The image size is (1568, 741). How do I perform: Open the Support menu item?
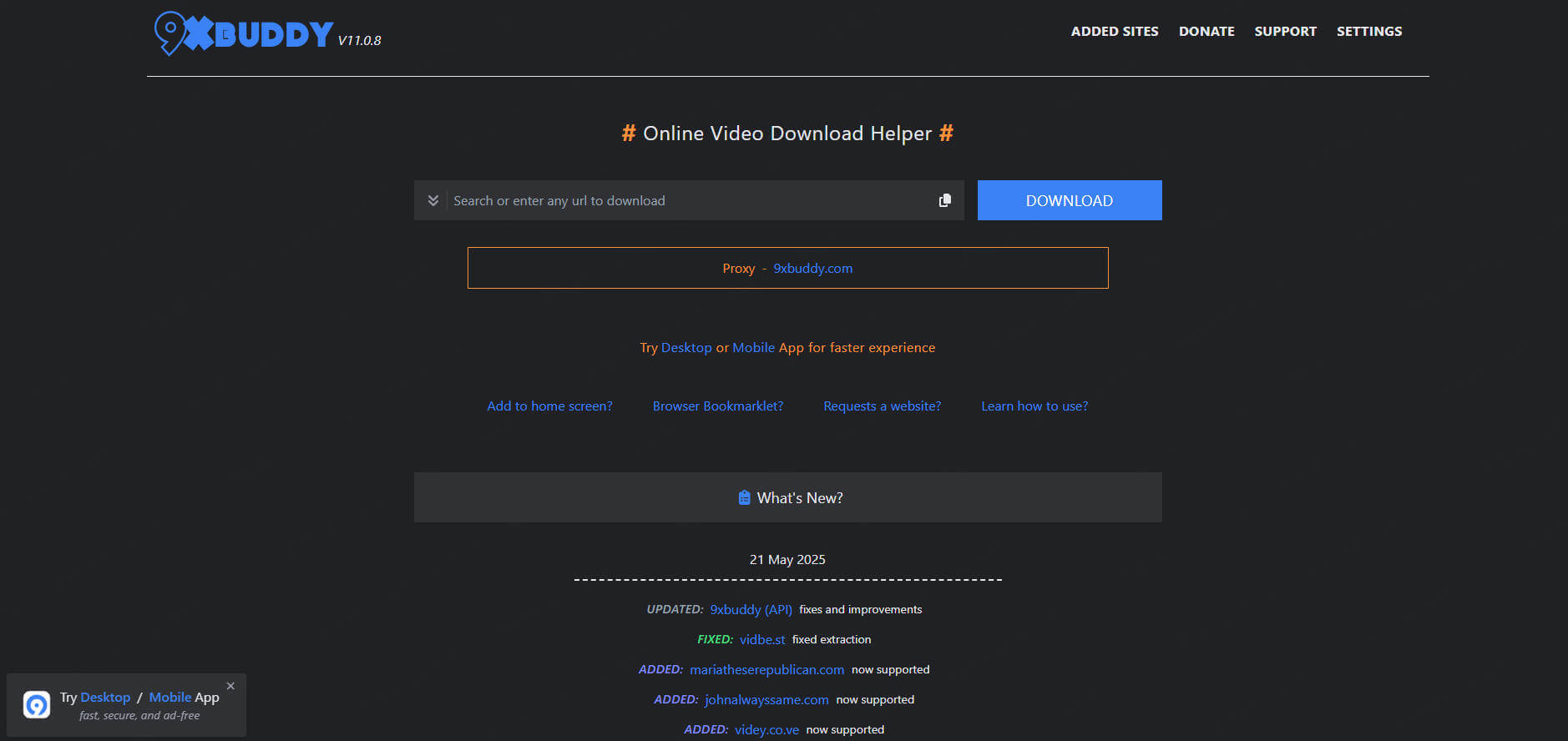(1285, 32)
